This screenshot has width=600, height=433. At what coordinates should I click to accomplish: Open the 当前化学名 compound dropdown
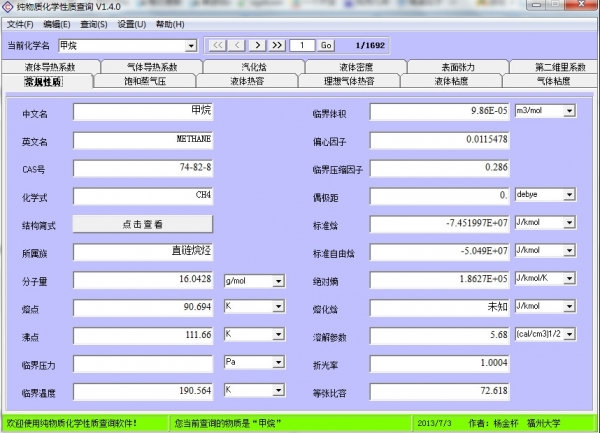pyautogui.click(x=191, y=46)
